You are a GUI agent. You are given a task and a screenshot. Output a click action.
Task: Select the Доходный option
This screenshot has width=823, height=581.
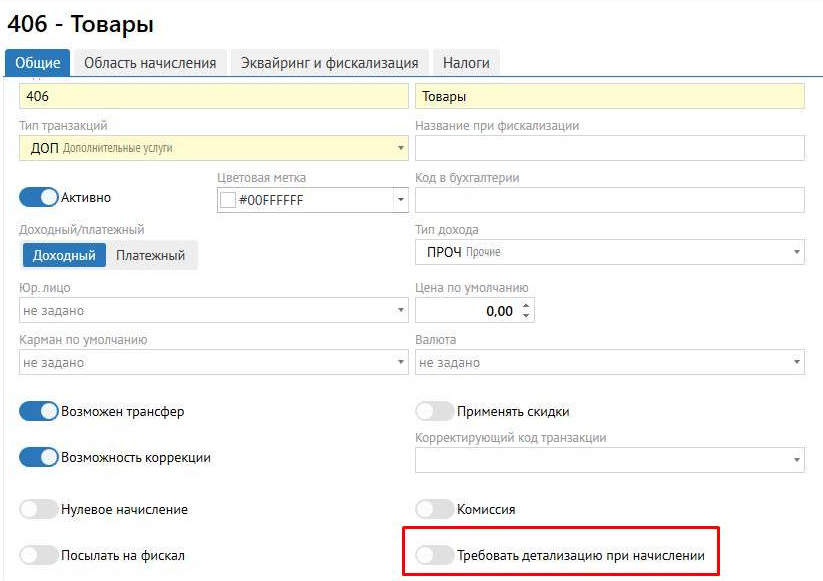[64, 255]
